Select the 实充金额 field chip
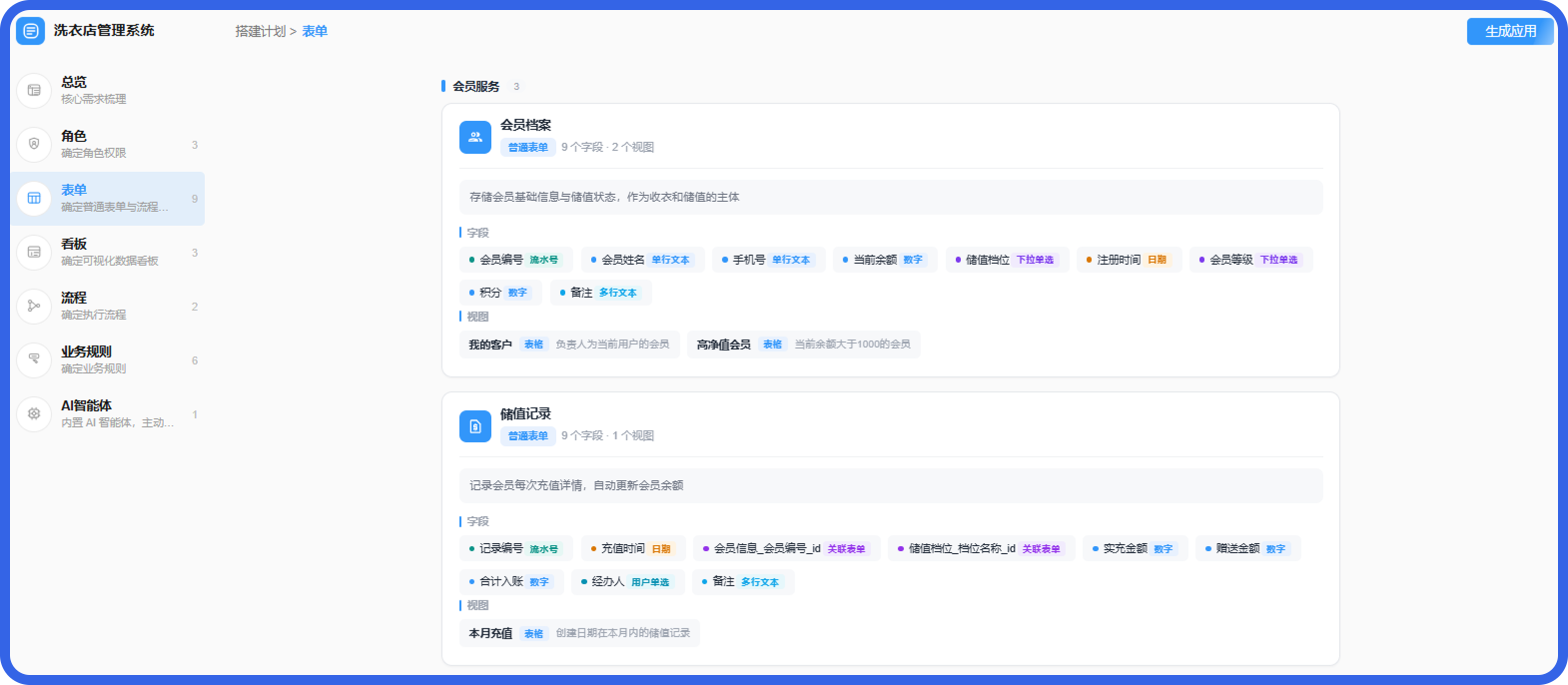The width and height of the screenshot is (1568, 685). [1135, 549]
